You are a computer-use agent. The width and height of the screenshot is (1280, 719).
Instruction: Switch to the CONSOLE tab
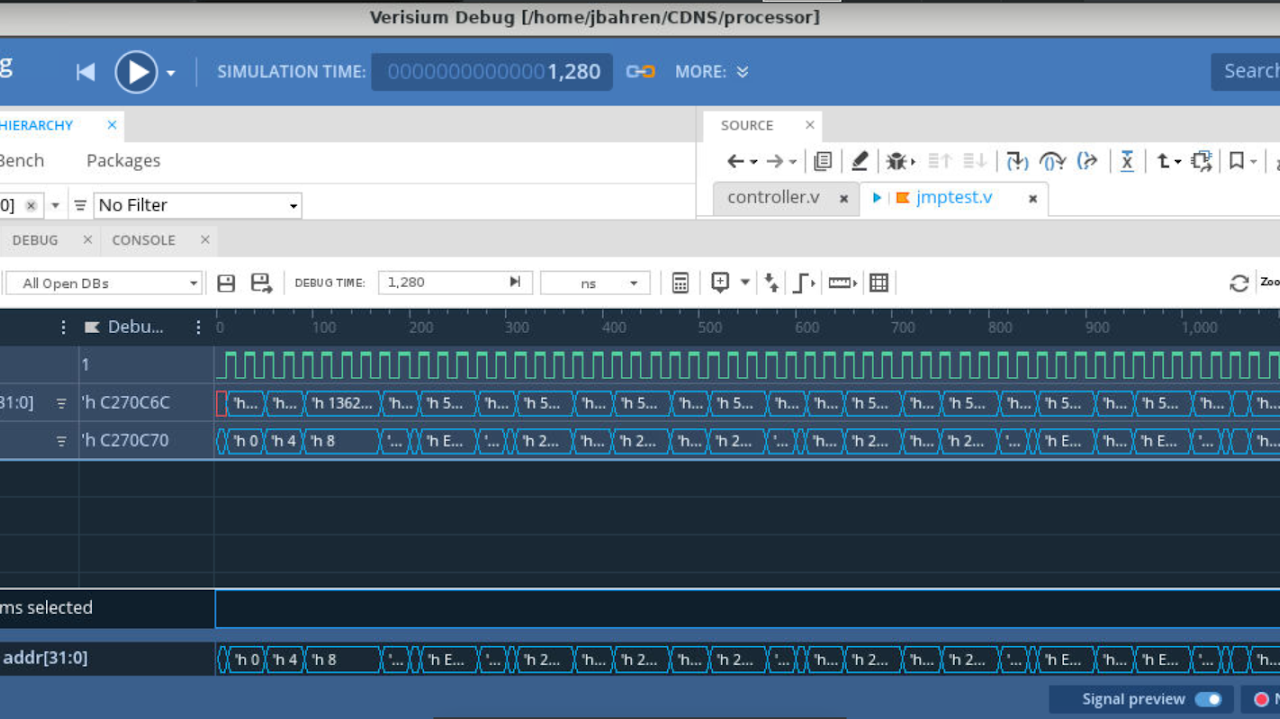143,240
